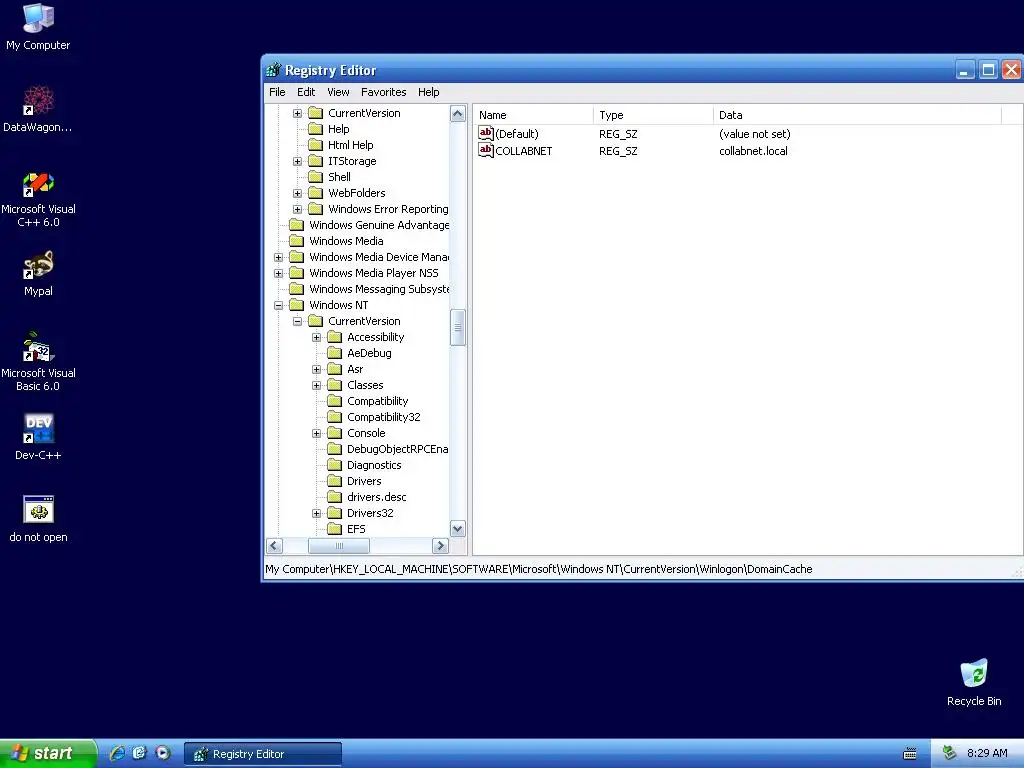Expand Windows Media Device Manager key
Image resolution: width=1024 pixels, height=768 pixels.
point(278,257)
